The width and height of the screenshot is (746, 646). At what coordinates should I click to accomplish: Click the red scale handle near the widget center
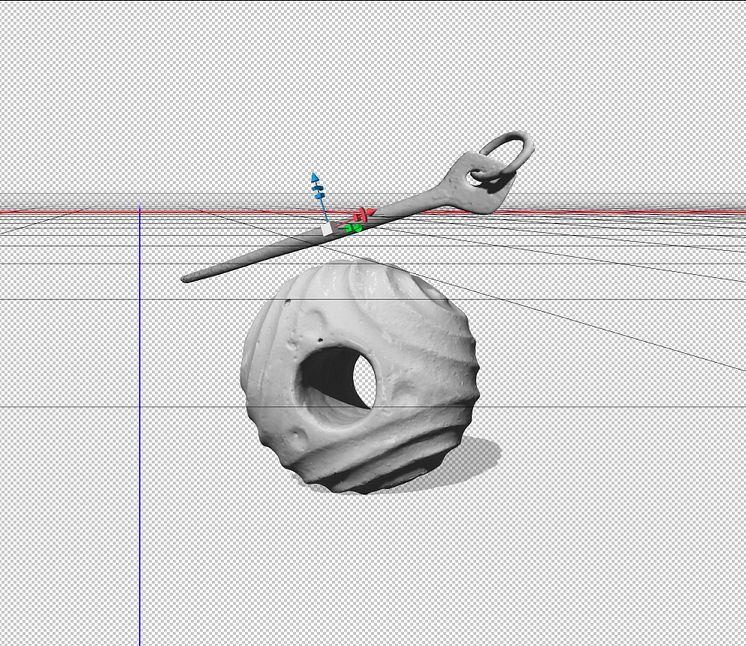[x=355, y=219]
